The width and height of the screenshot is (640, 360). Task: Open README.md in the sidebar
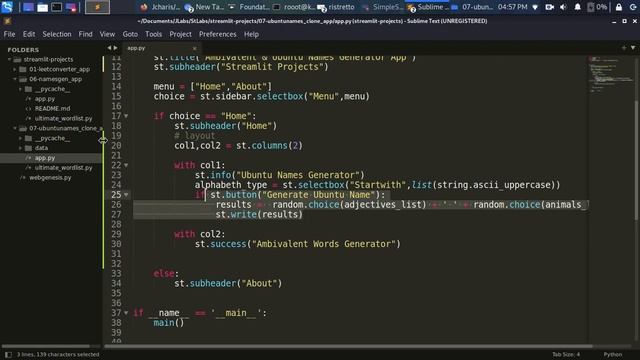pos(52,109)
